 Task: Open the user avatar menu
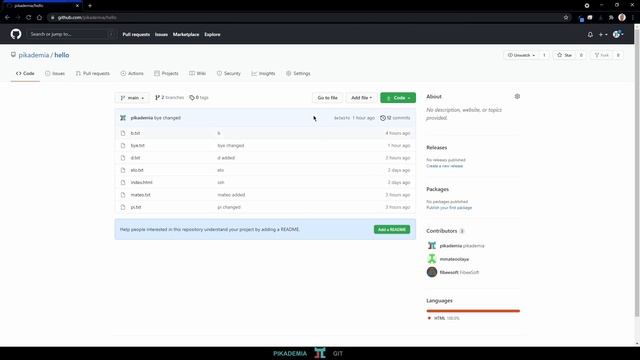[x=618, y=35]
